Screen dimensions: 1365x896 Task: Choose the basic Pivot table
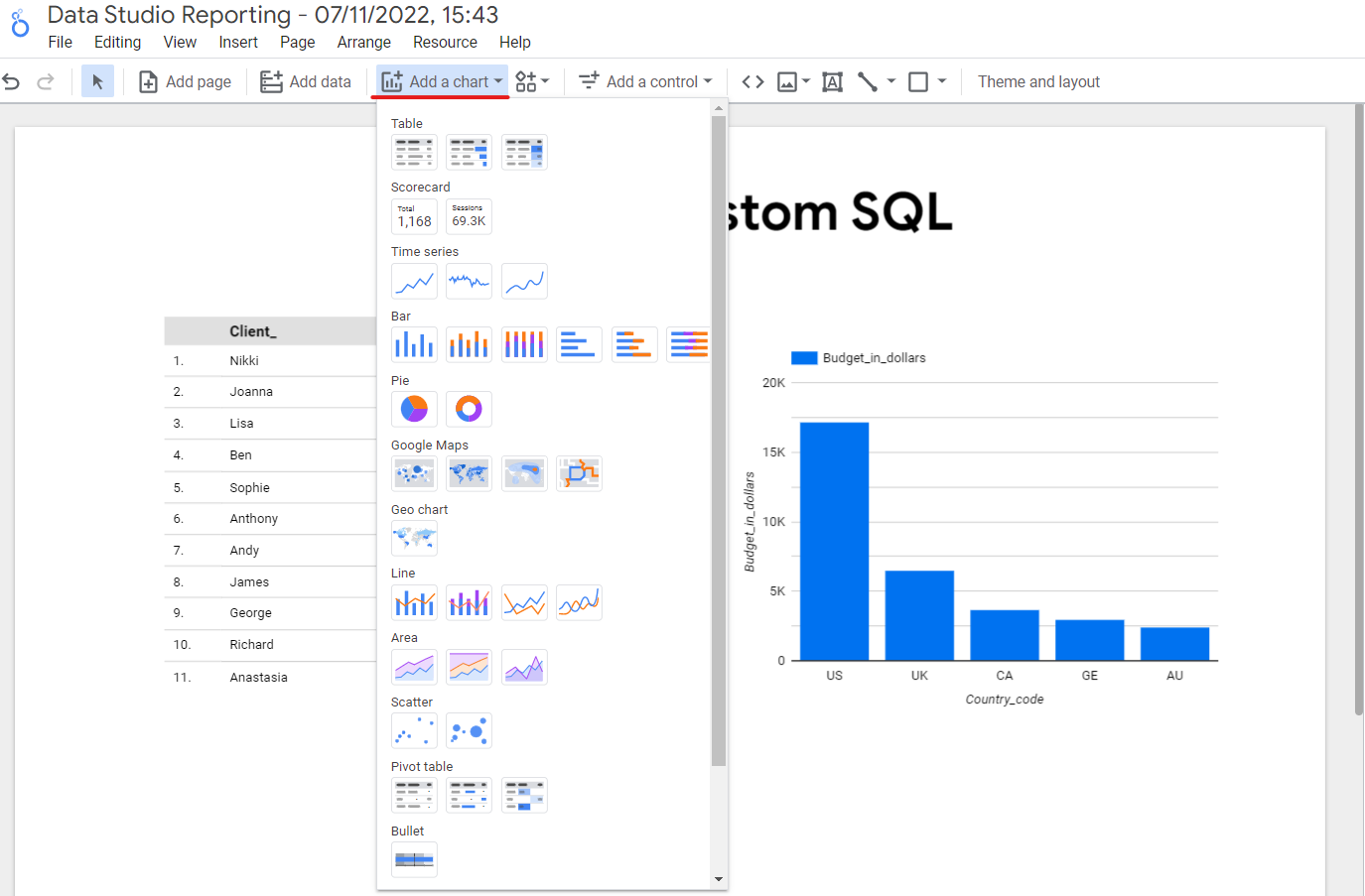click(414, 795)
